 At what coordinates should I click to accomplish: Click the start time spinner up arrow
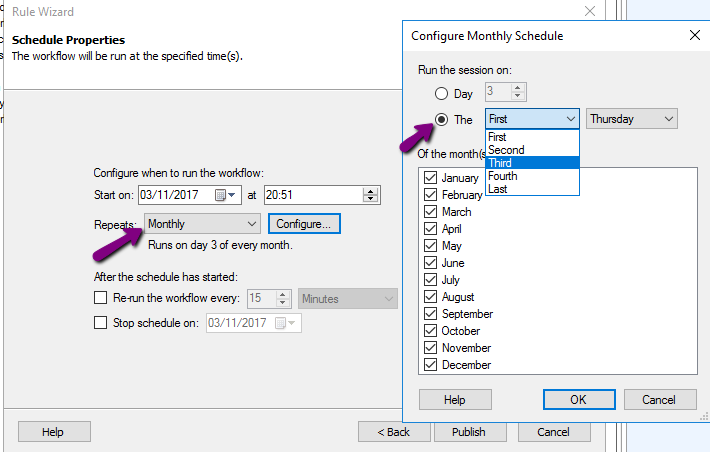tap(370, 192)
